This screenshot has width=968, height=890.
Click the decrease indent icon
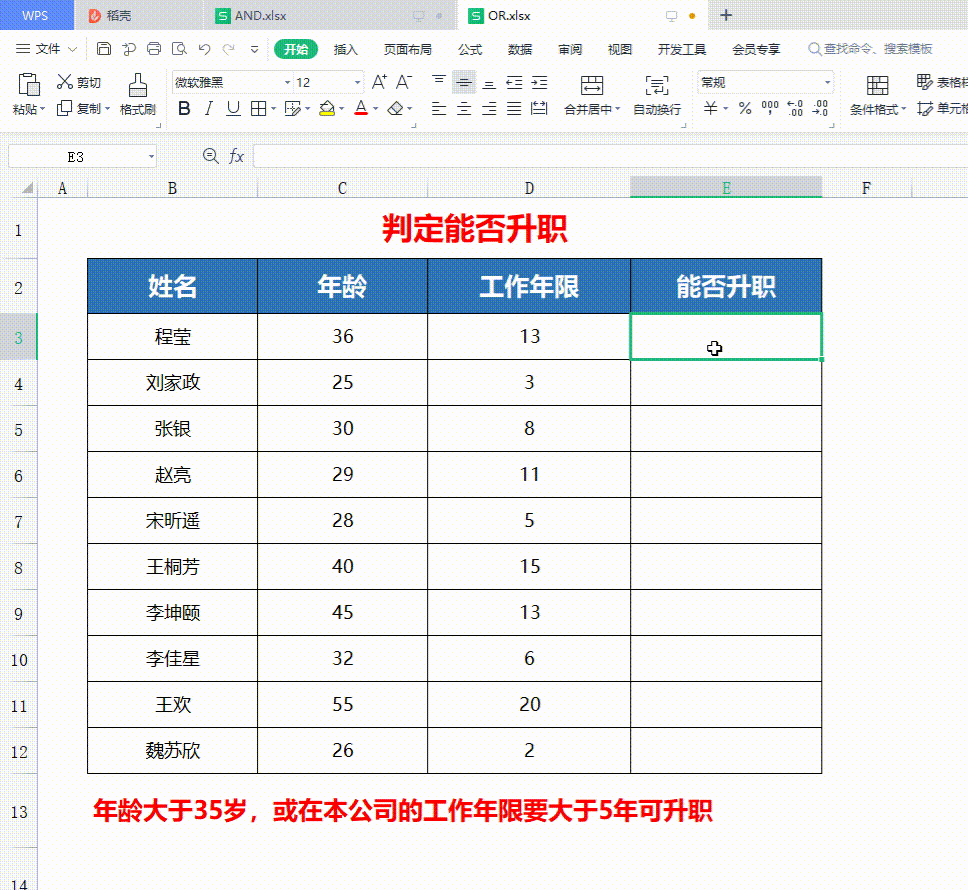point(514,82)
